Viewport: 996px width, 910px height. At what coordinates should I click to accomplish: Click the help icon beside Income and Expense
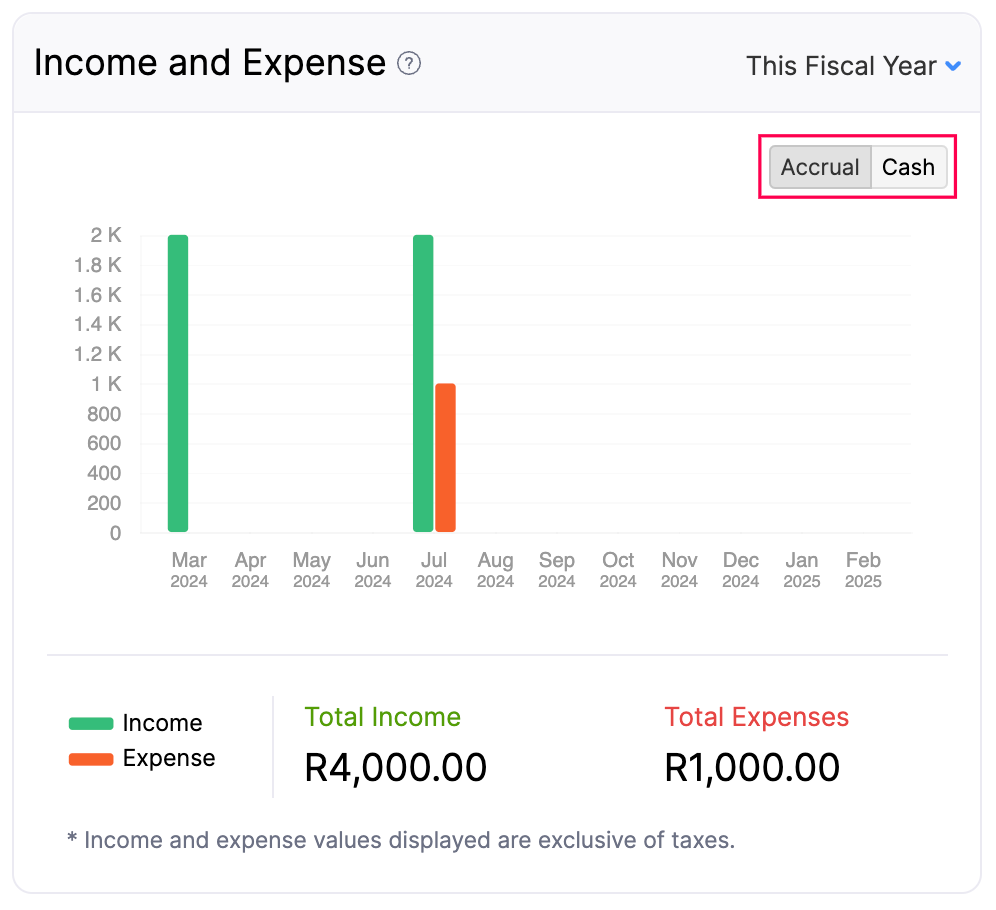[409, 62]
